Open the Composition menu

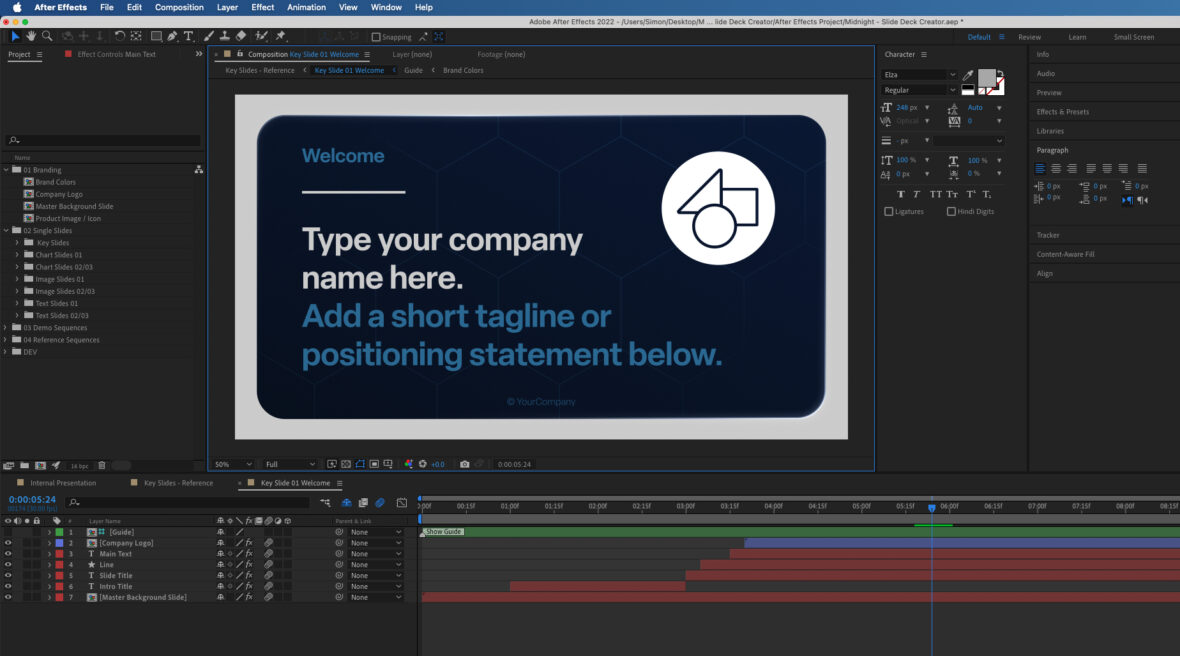pyautogui.click(x=179, y=8)
